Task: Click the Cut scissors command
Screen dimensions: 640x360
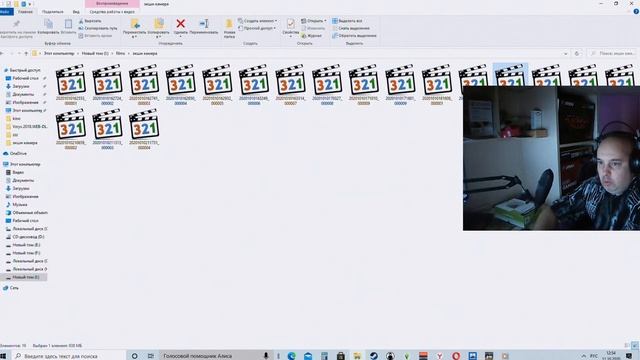Action: click(90, 21)
